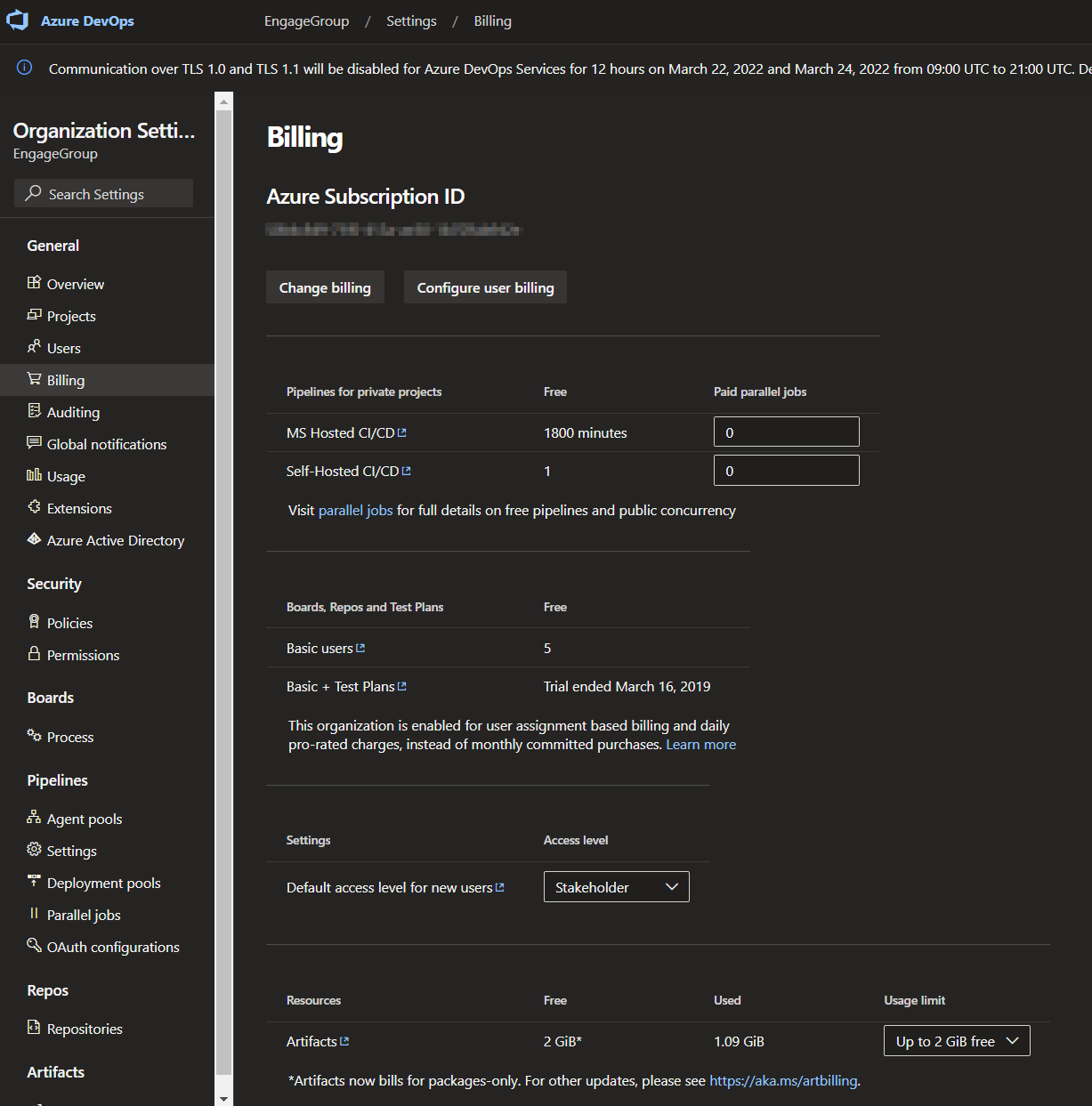Open the Stakeholder access level dropdown
This screenshot has height=1106, width=1092.
[617, 887]
